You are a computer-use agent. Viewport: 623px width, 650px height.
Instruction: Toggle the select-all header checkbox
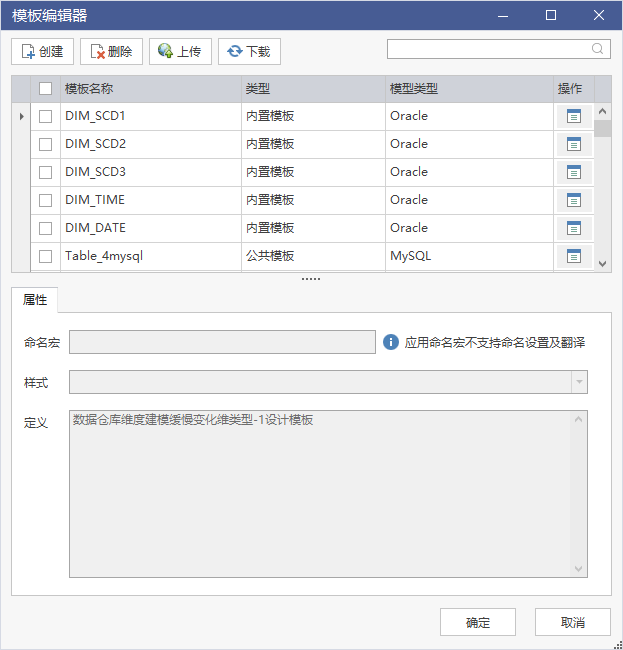(45, 88)
